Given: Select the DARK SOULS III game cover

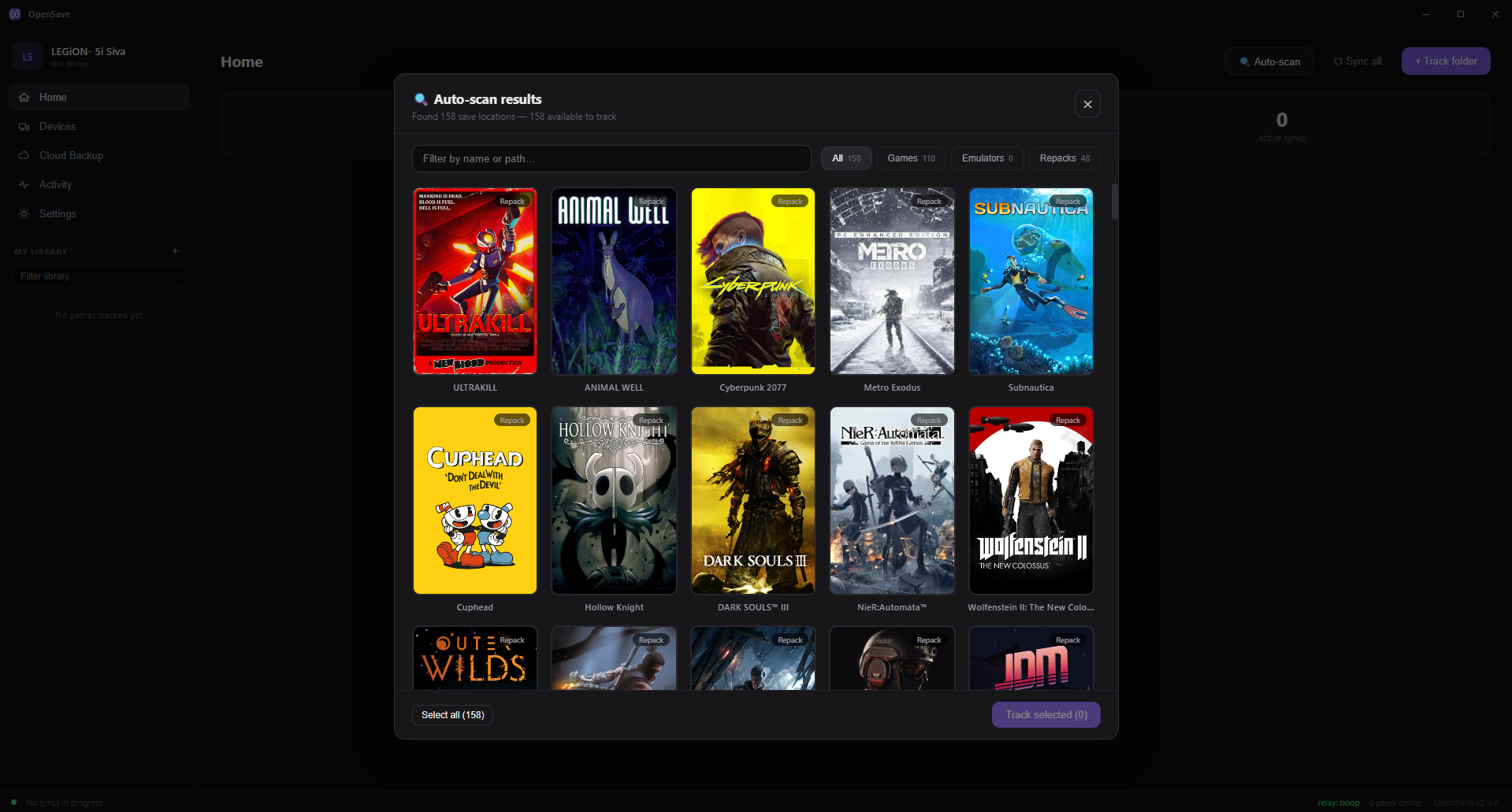Looking at the screenshot, I should pos(752,500).
